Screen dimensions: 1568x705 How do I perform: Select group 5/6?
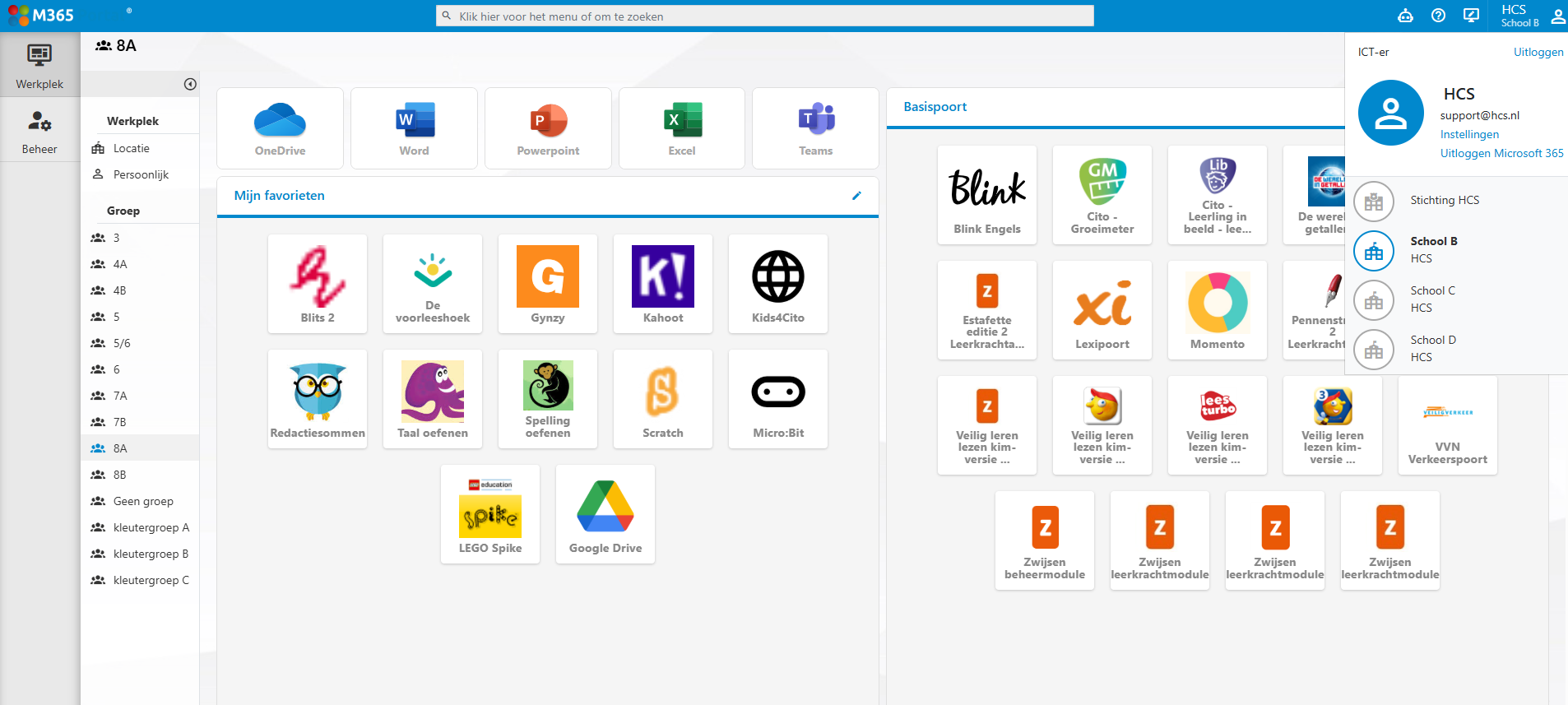[x=140, y=343]
